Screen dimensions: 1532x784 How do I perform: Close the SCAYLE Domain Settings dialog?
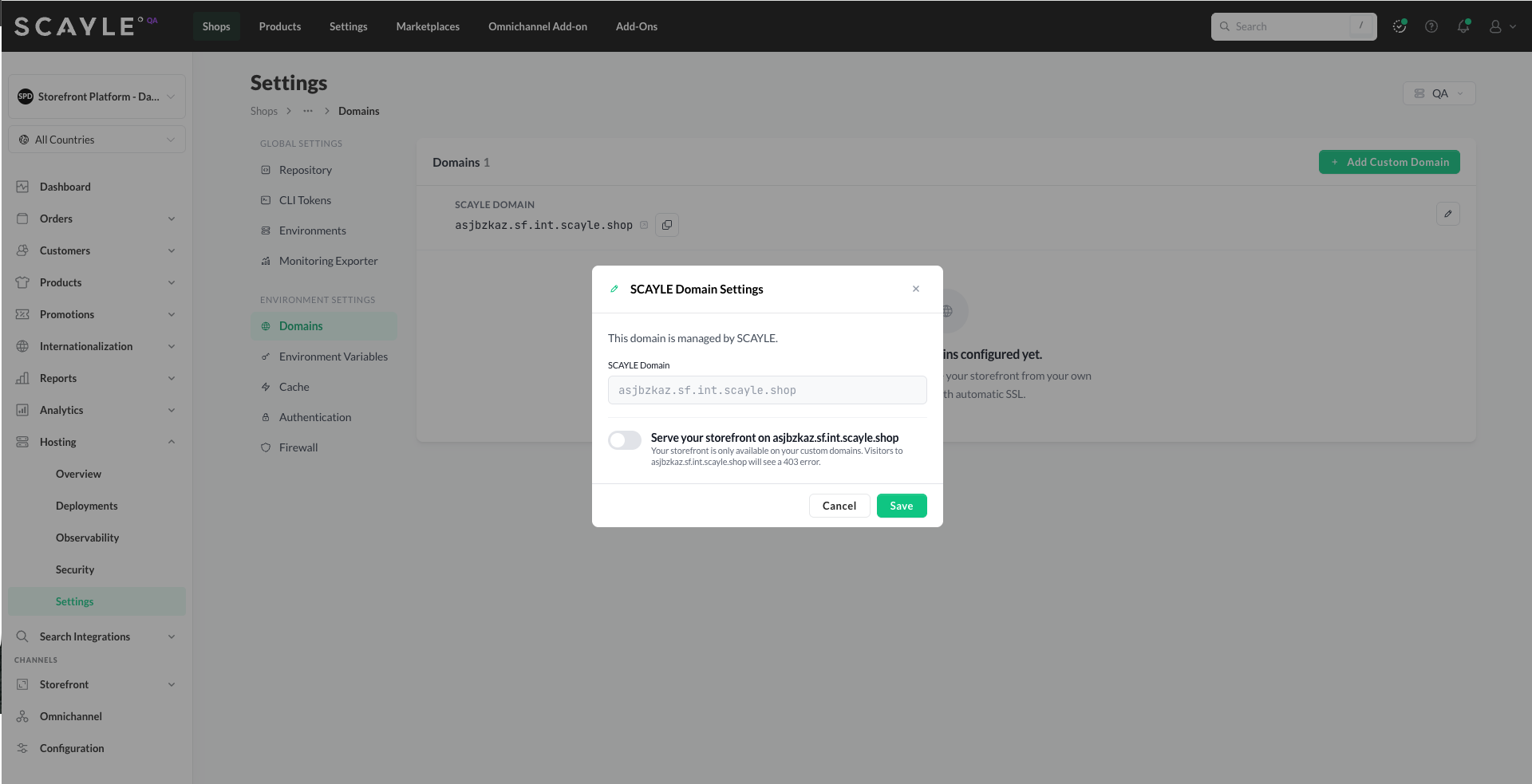coord(916,289)
